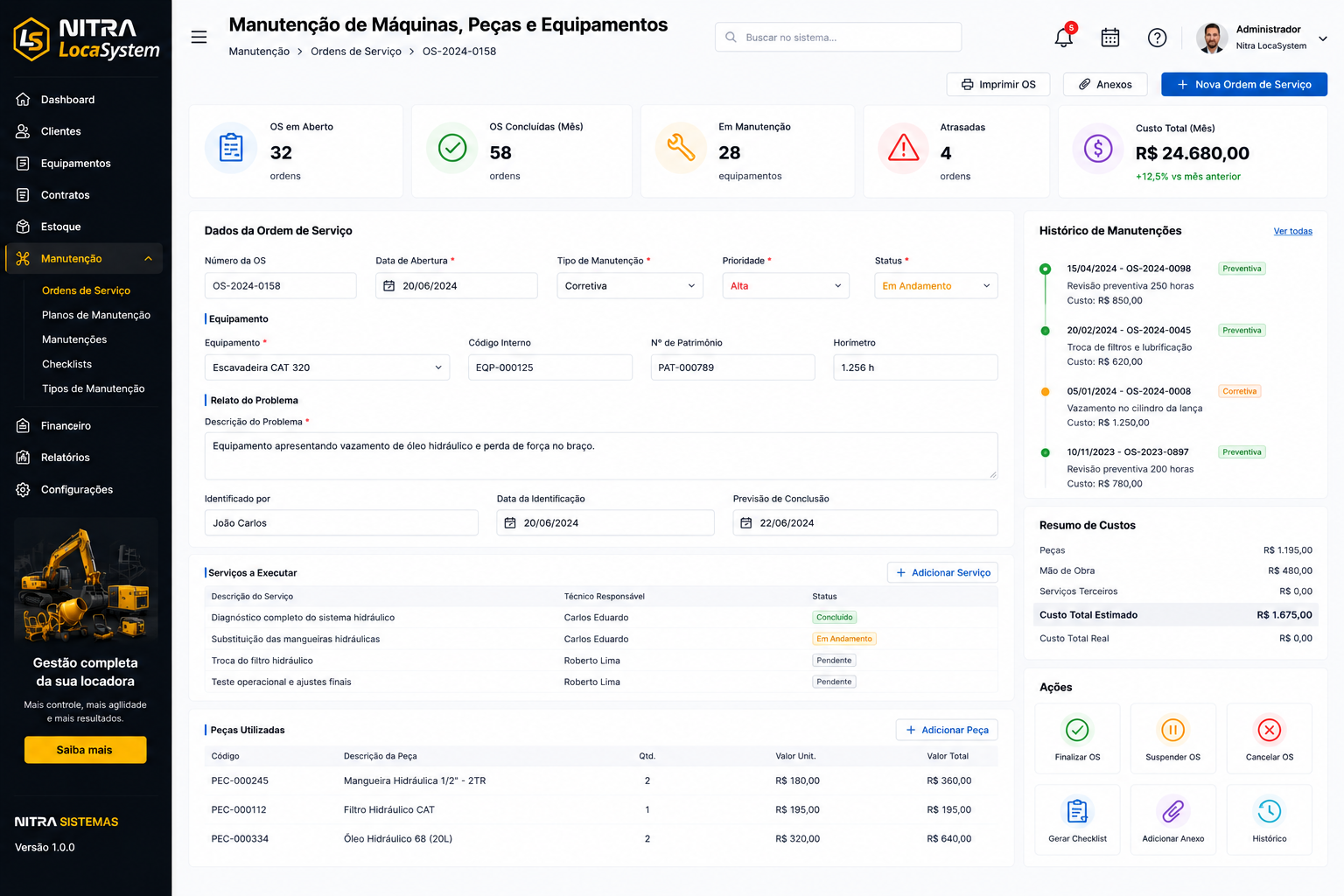Image resolution: width=1344 pixels, height=896 pixels.
Task: Select Ordens de Serviço submenu item
Action: (x=86, y=290)
